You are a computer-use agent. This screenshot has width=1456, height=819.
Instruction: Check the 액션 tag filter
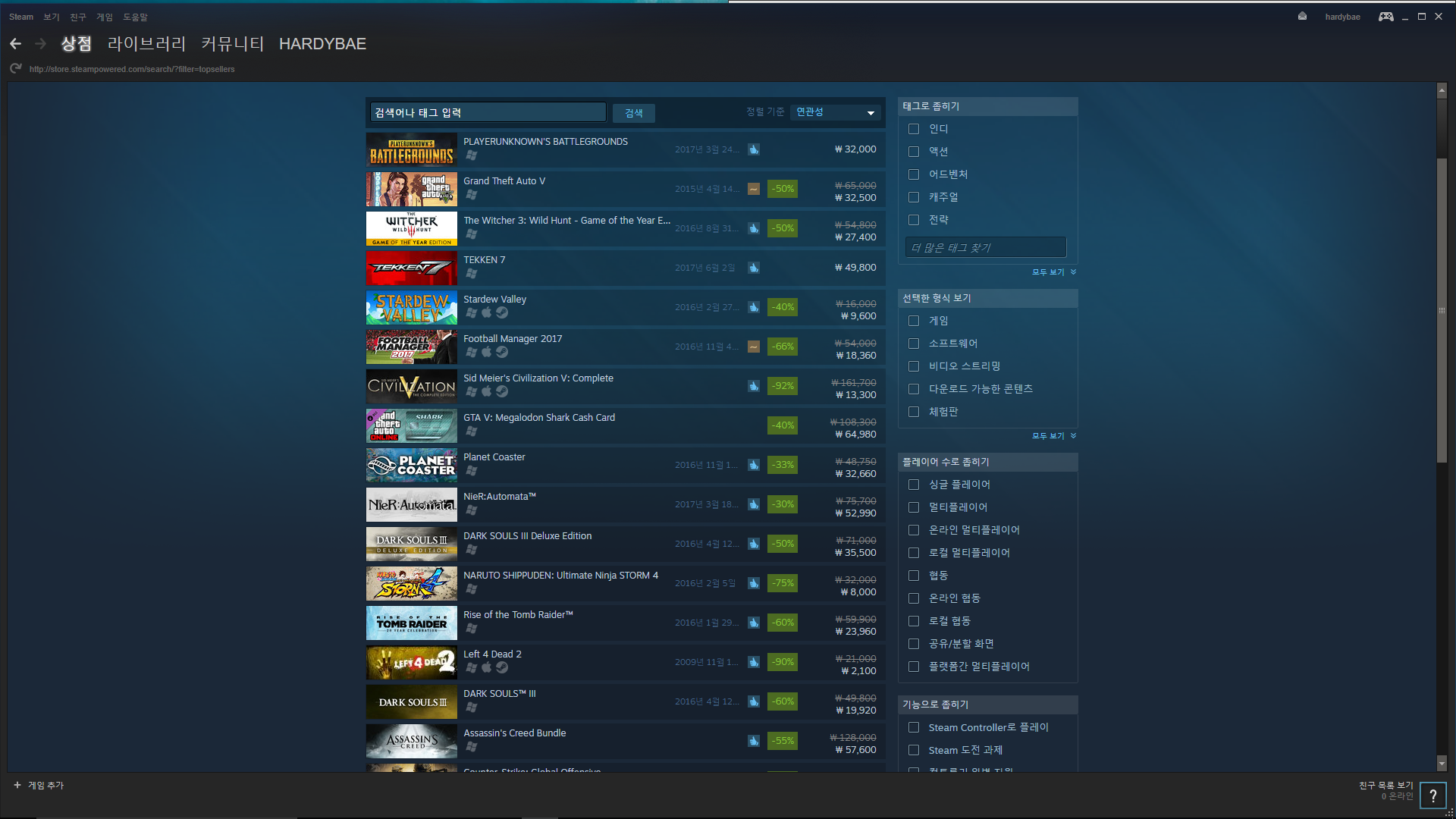point(914,152)
